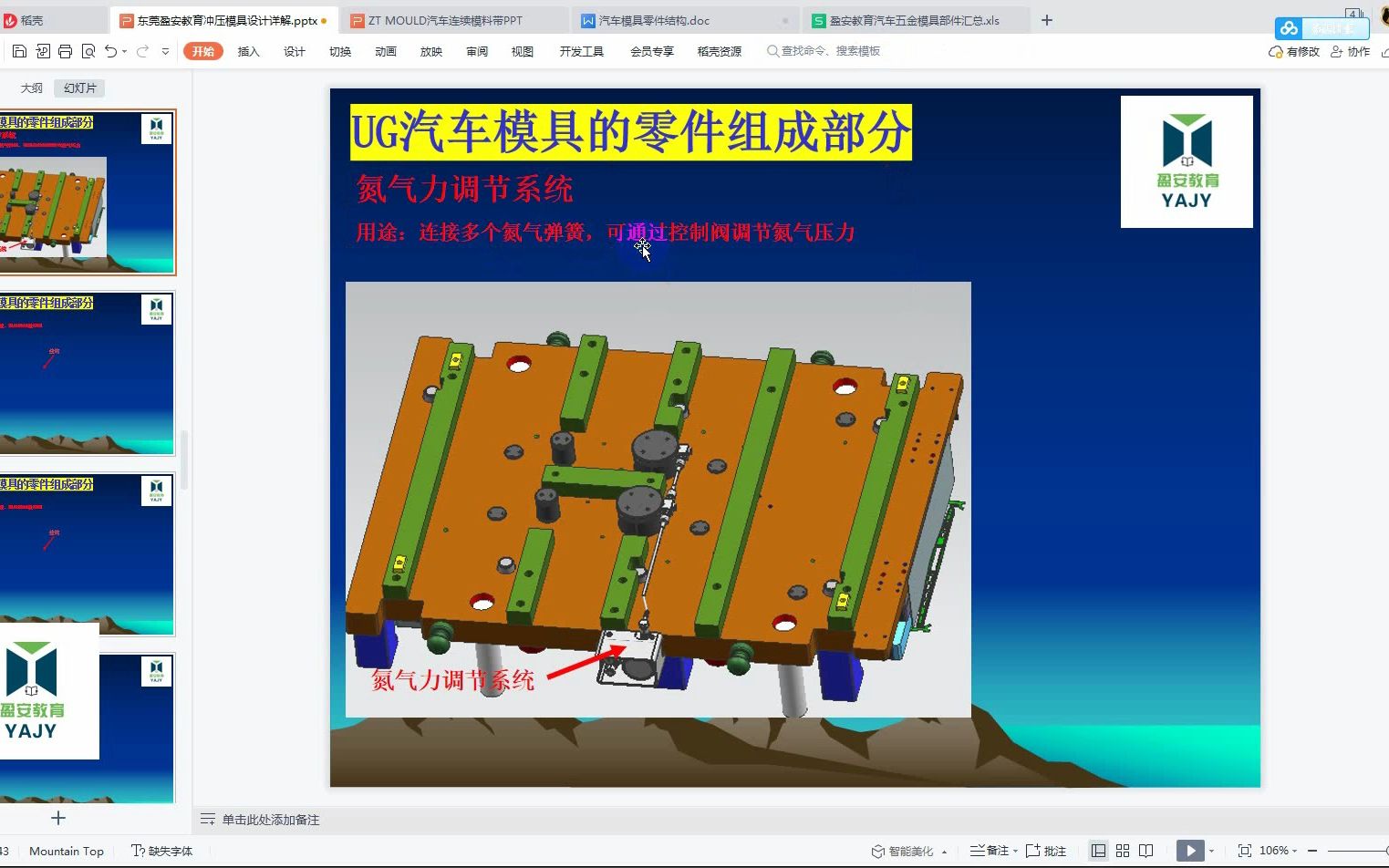Viewport: 1389px width, 868px height.
Task: Click the Redo icon
Action: pos(140,51)
